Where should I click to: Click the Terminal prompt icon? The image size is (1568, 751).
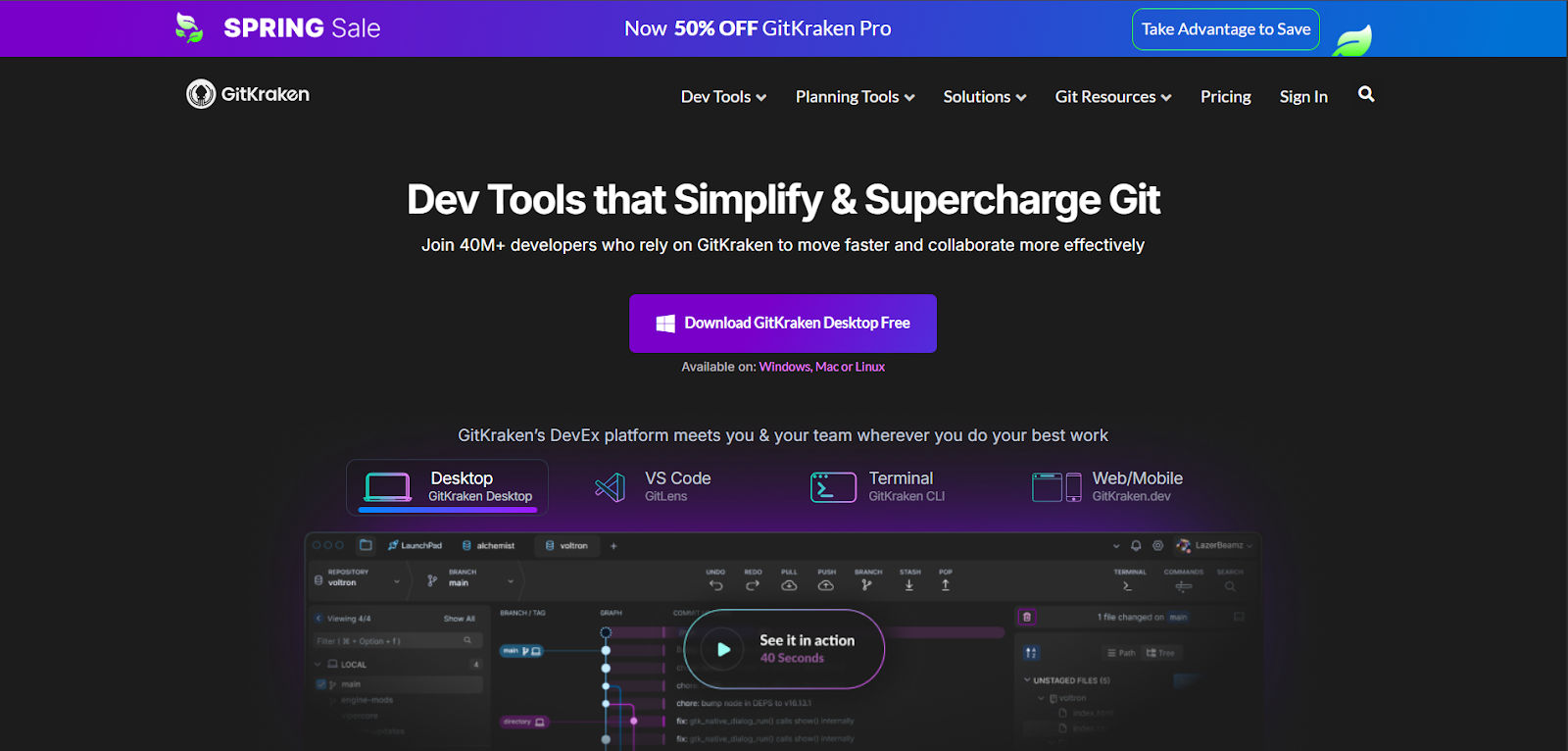(x=833, y=486)
